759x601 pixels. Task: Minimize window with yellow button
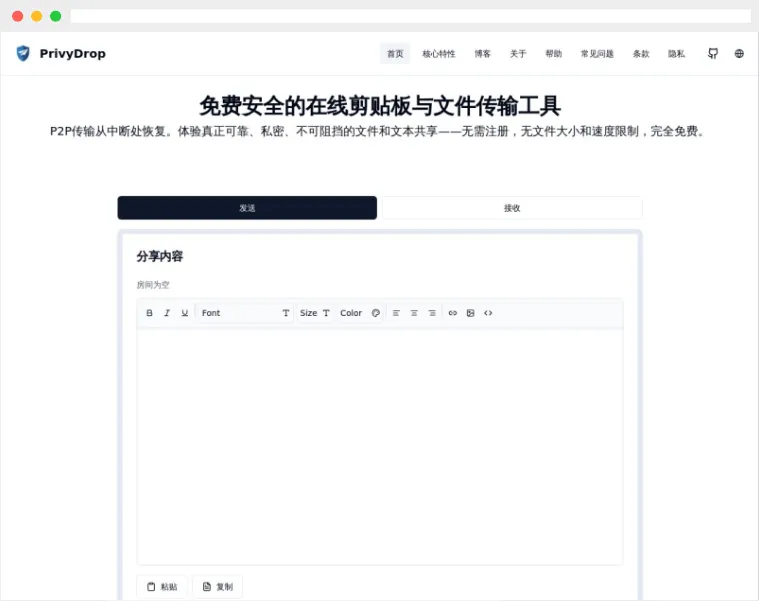coord(36,16)
